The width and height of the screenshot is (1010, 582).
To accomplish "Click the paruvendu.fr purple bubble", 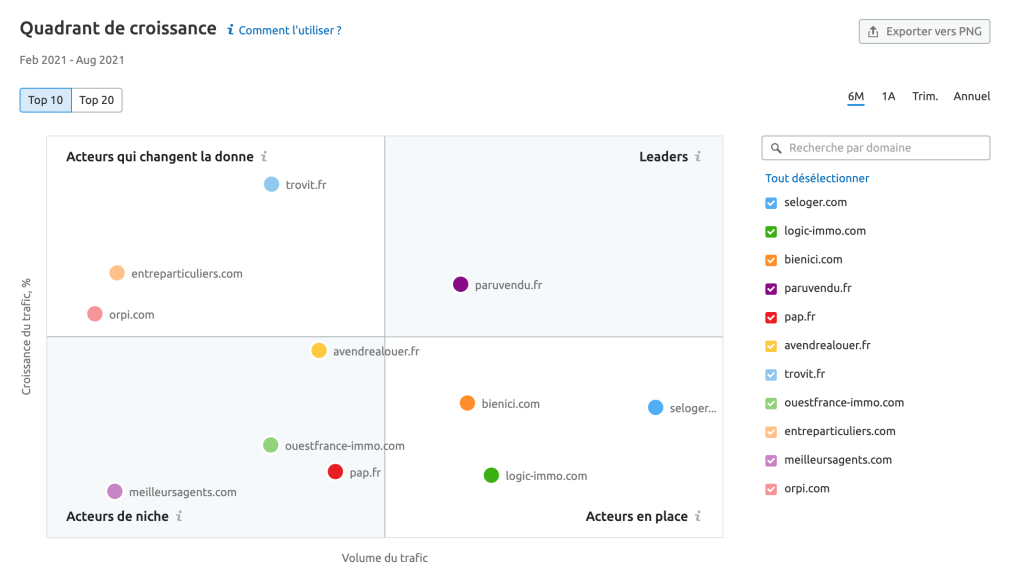I will (461, 285).
